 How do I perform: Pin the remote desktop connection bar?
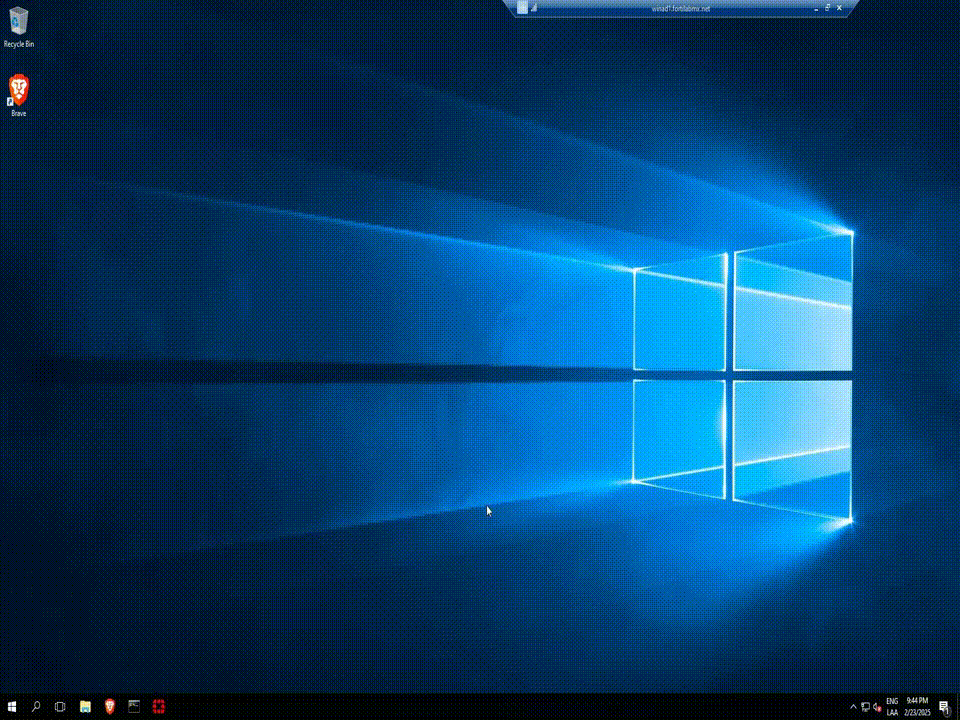pyautogui.click(x=522, y=8)
